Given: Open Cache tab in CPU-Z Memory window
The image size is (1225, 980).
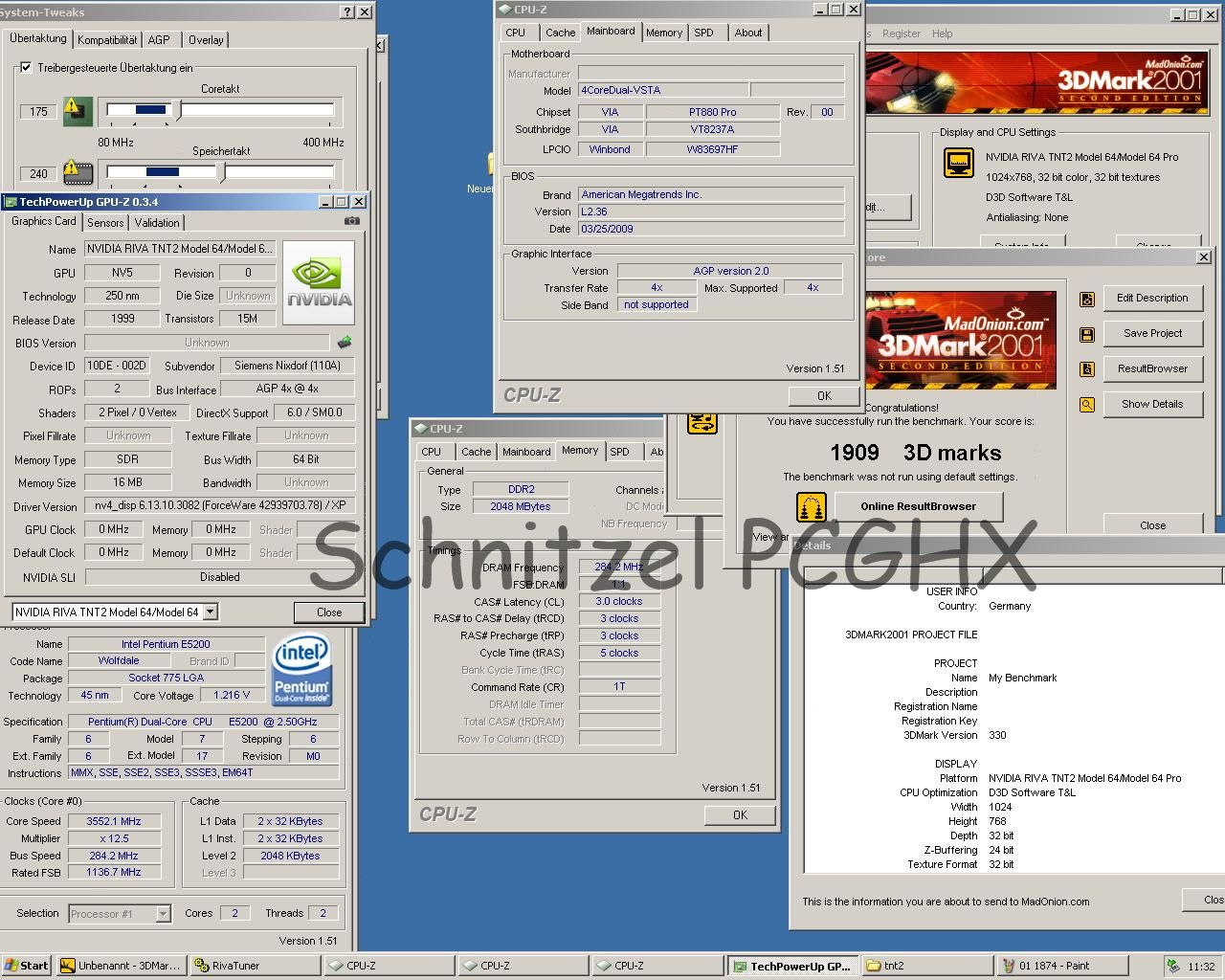Looking at the screenshot, I should (x=476, y=452).
